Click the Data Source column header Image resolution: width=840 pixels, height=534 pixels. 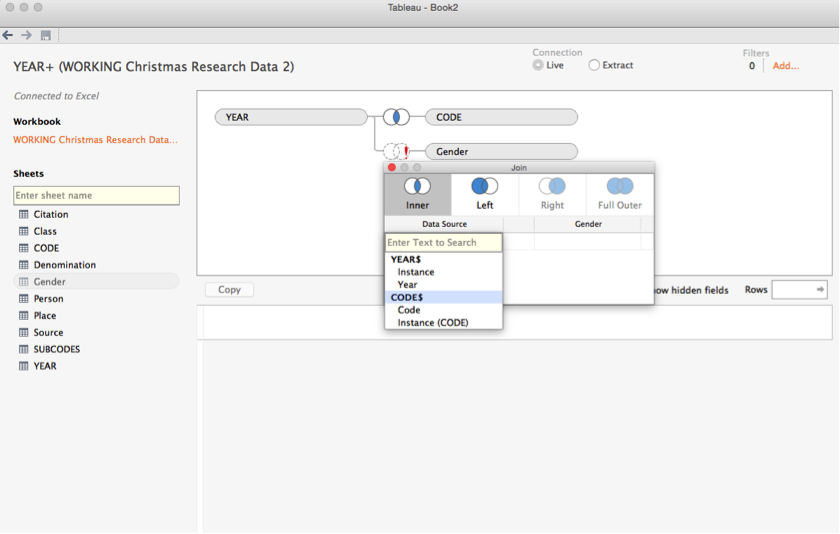(444, 224)
